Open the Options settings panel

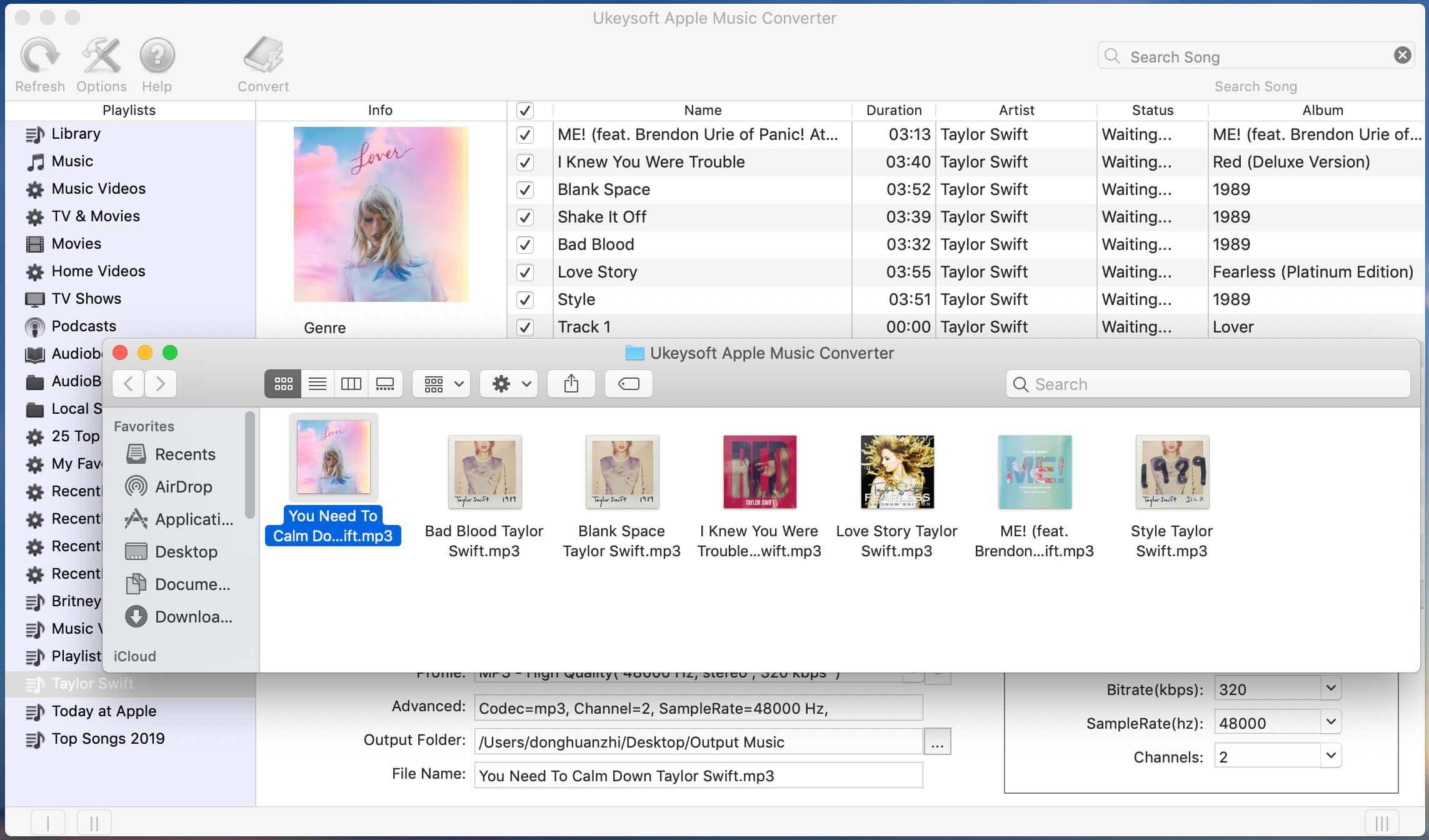[x=101, y=64]
